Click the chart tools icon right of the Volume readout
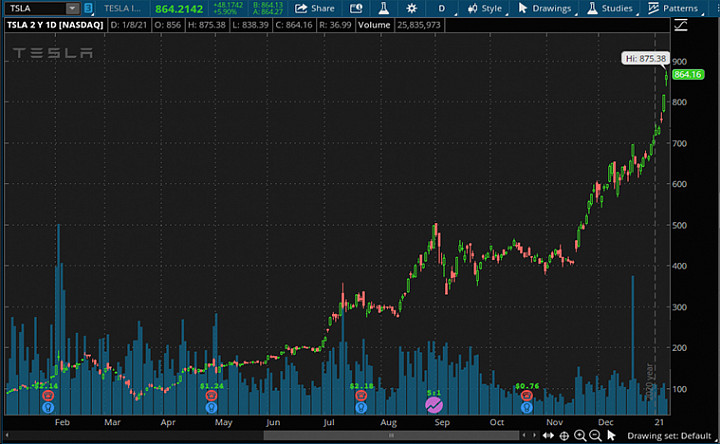 click(x=681, y=25)
